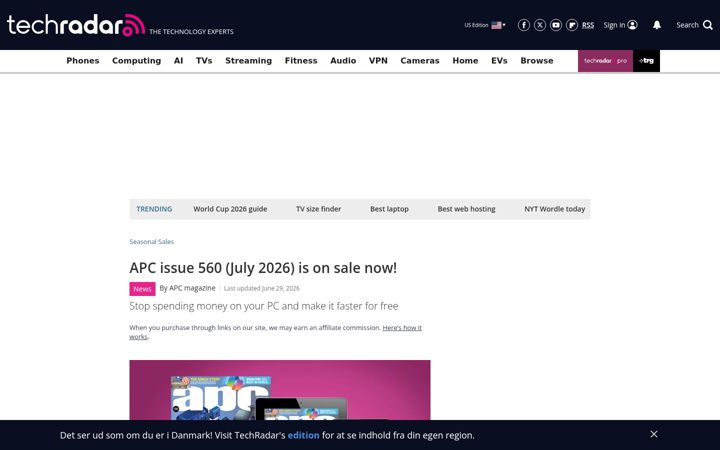Viewport: 720px width, 450px height.
Task: Open the Phones menu
Action: pyautogui.click(x=83, y=61)
